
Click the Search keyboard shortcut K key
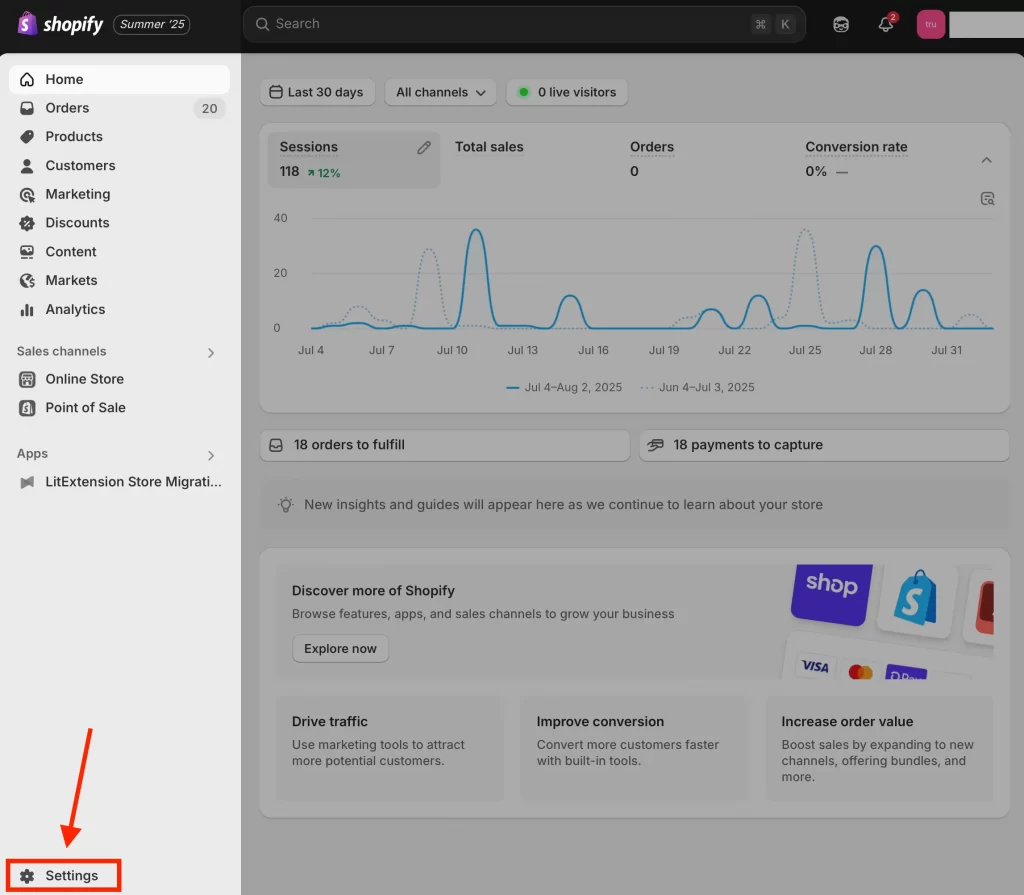pyautogui.click(x=785, y=24)
